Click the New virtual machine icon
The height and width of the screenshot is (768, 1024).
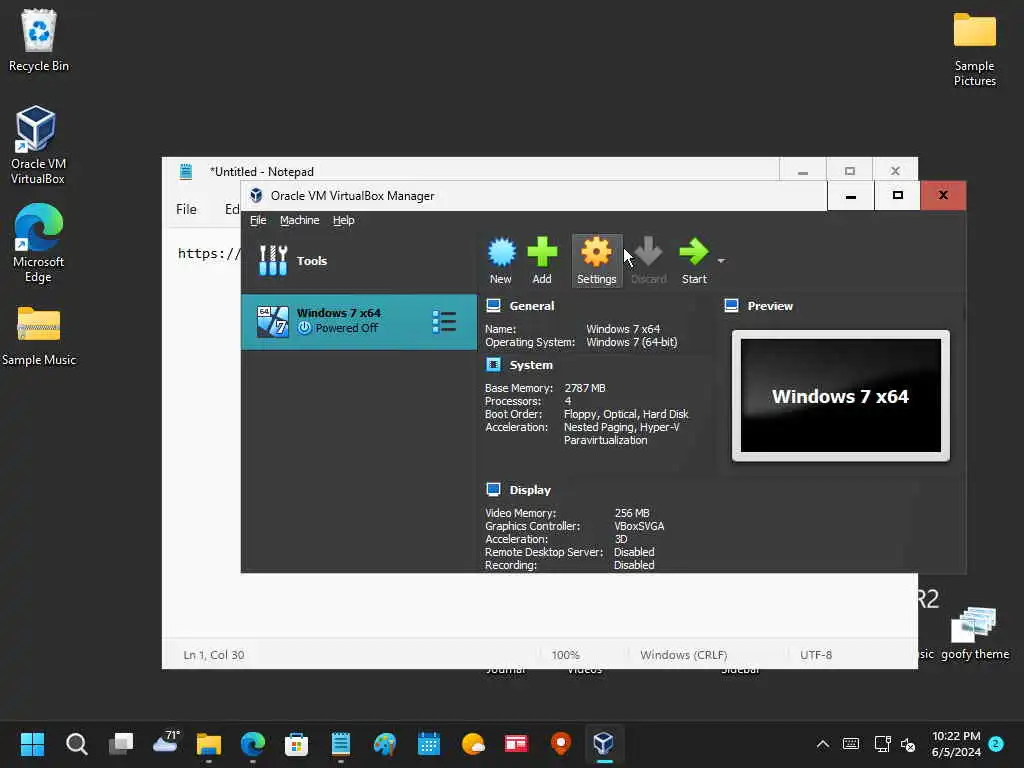(x=501, y=260)
